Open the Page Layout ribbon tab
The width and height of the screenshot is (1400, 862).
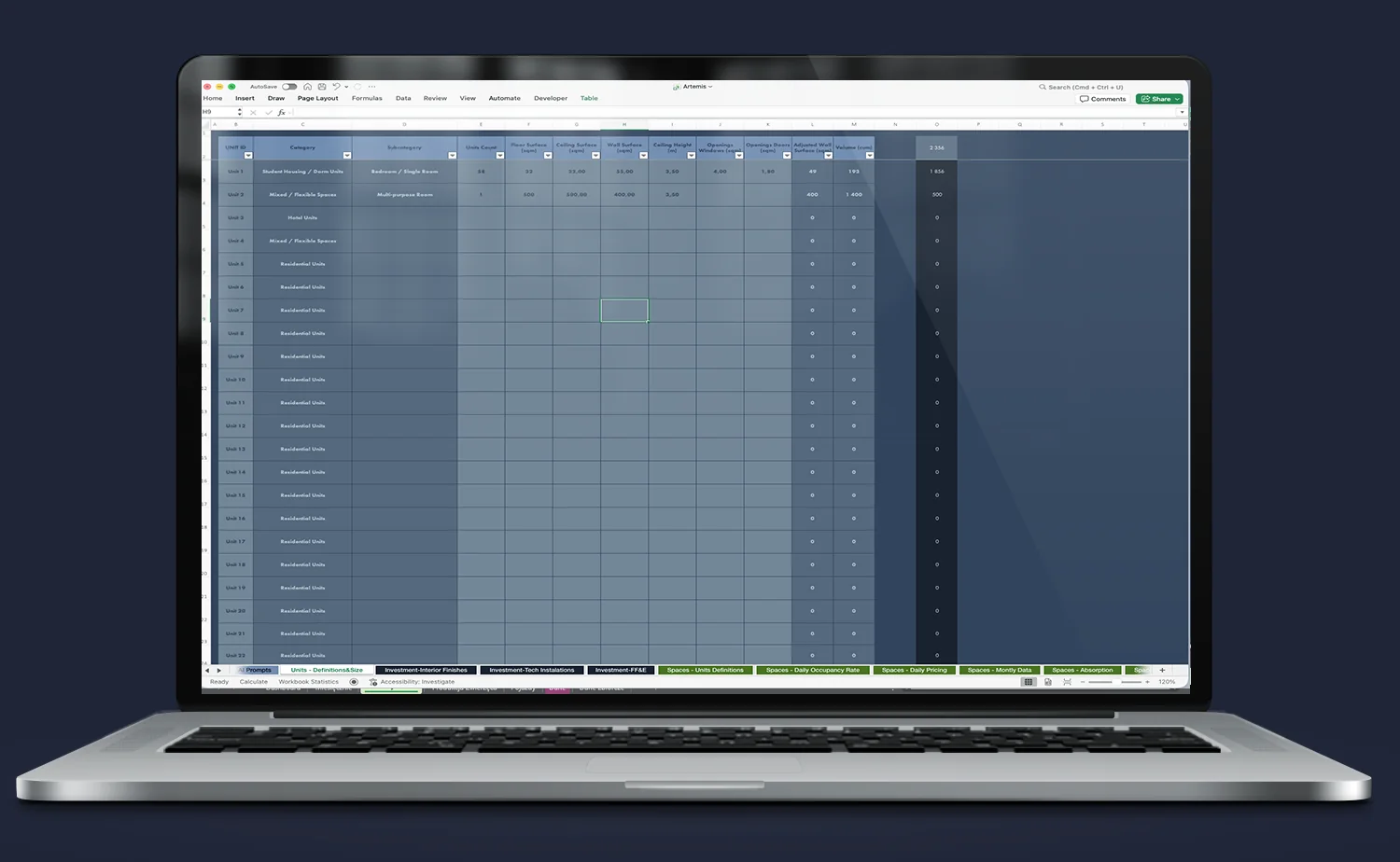point(318,98)
